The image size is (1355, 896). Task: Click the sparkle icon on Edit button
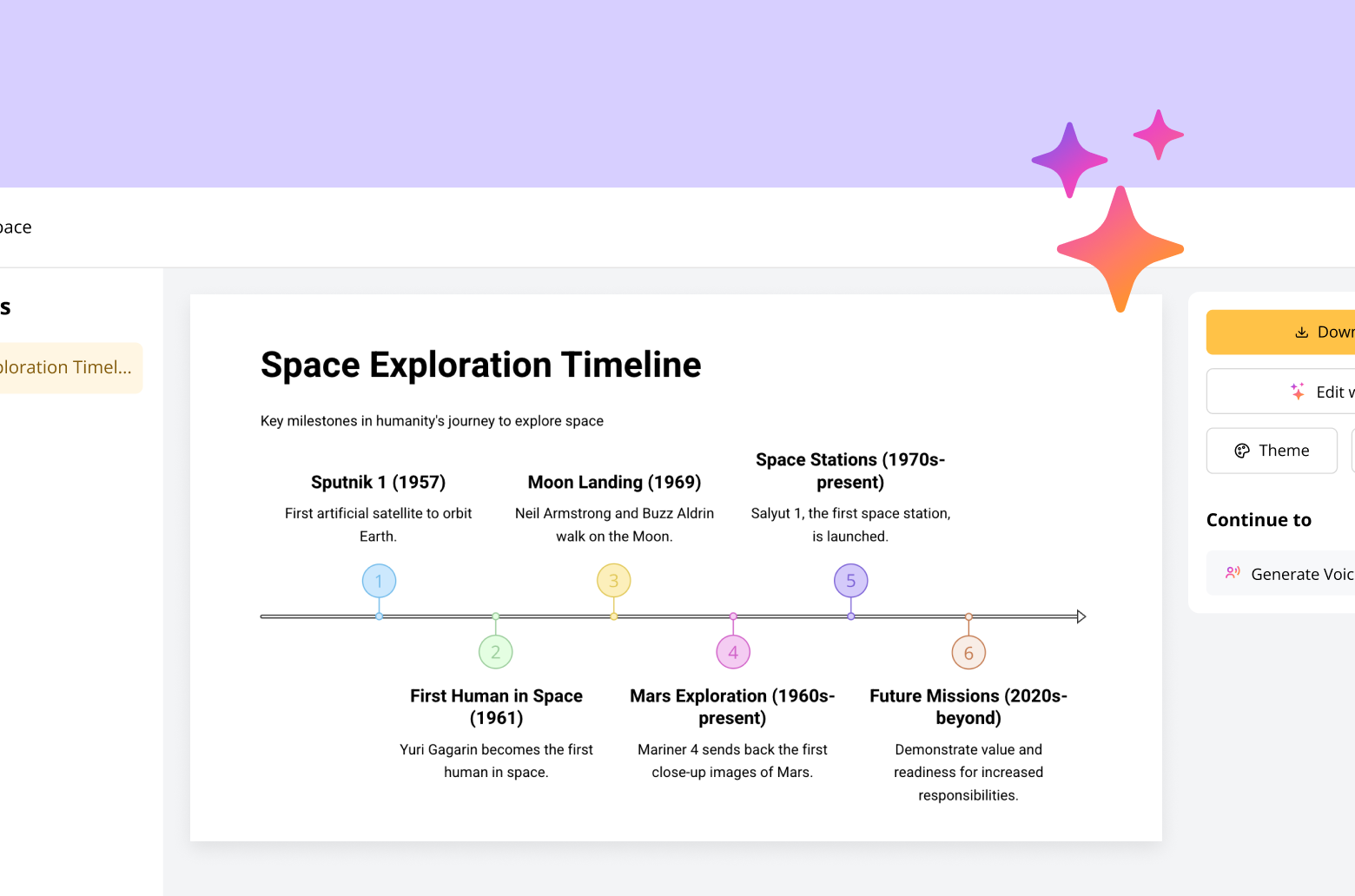[x=1298, y=392]
